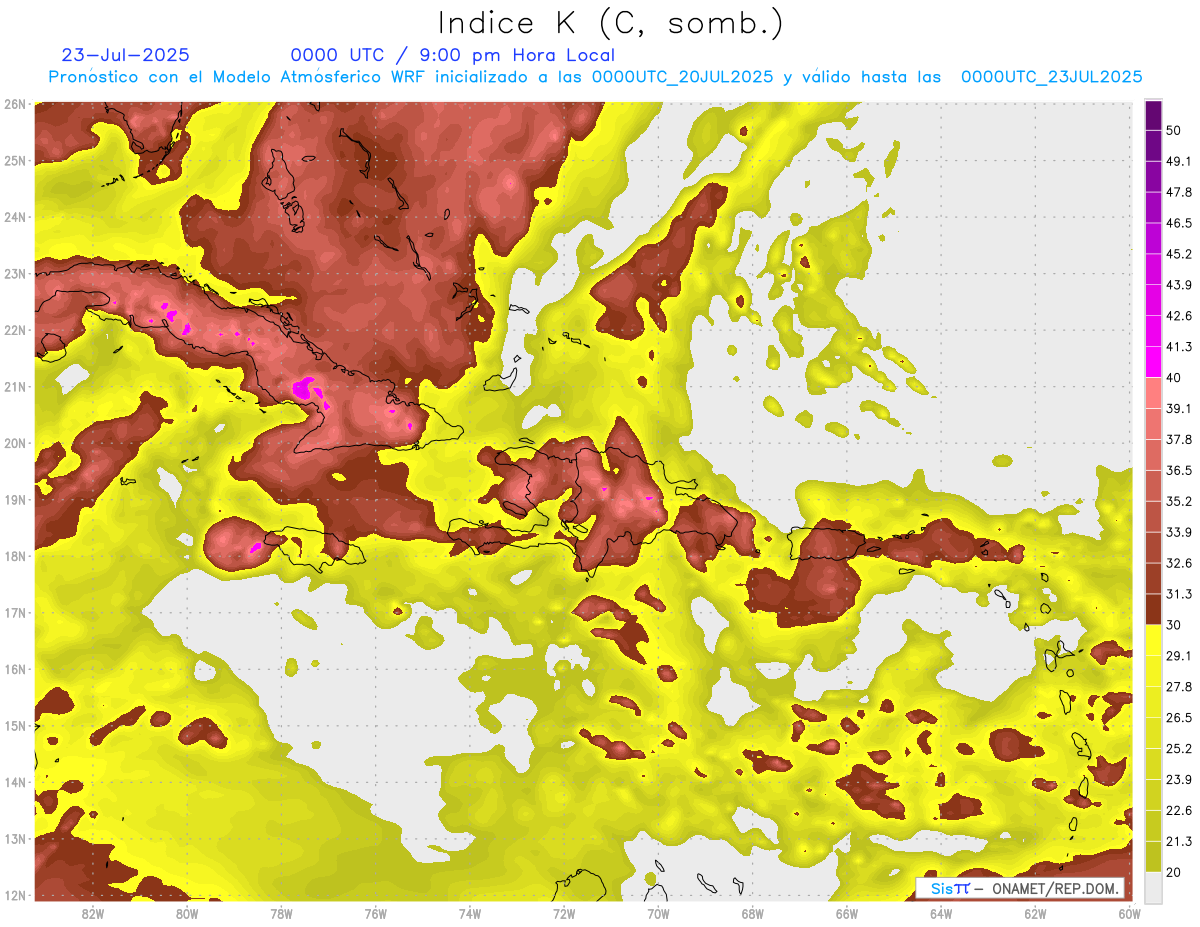Click "0000 UTC / 9:00 pm Hora Local" text

pos(453,55)
